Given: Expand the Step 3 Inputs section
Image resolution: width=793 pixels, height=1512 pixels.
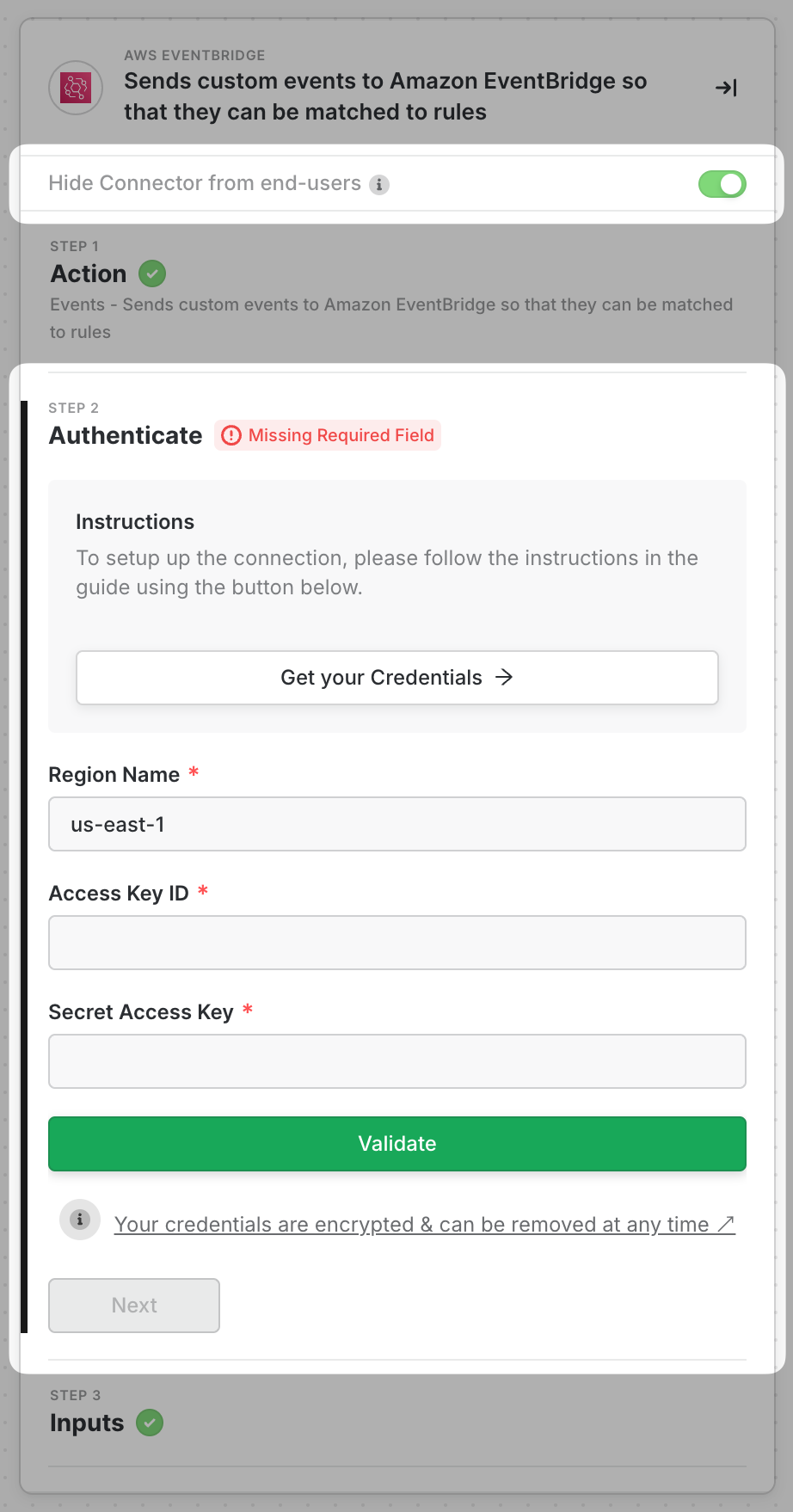Looking at the screenshot, I should point(87,1423).
